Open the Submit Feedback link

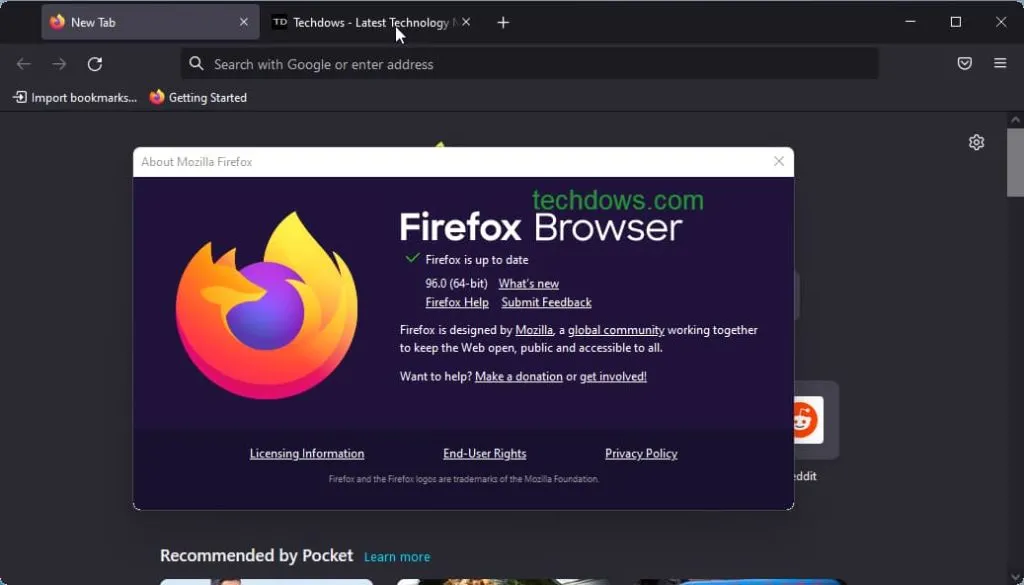[x=547, y=302]
